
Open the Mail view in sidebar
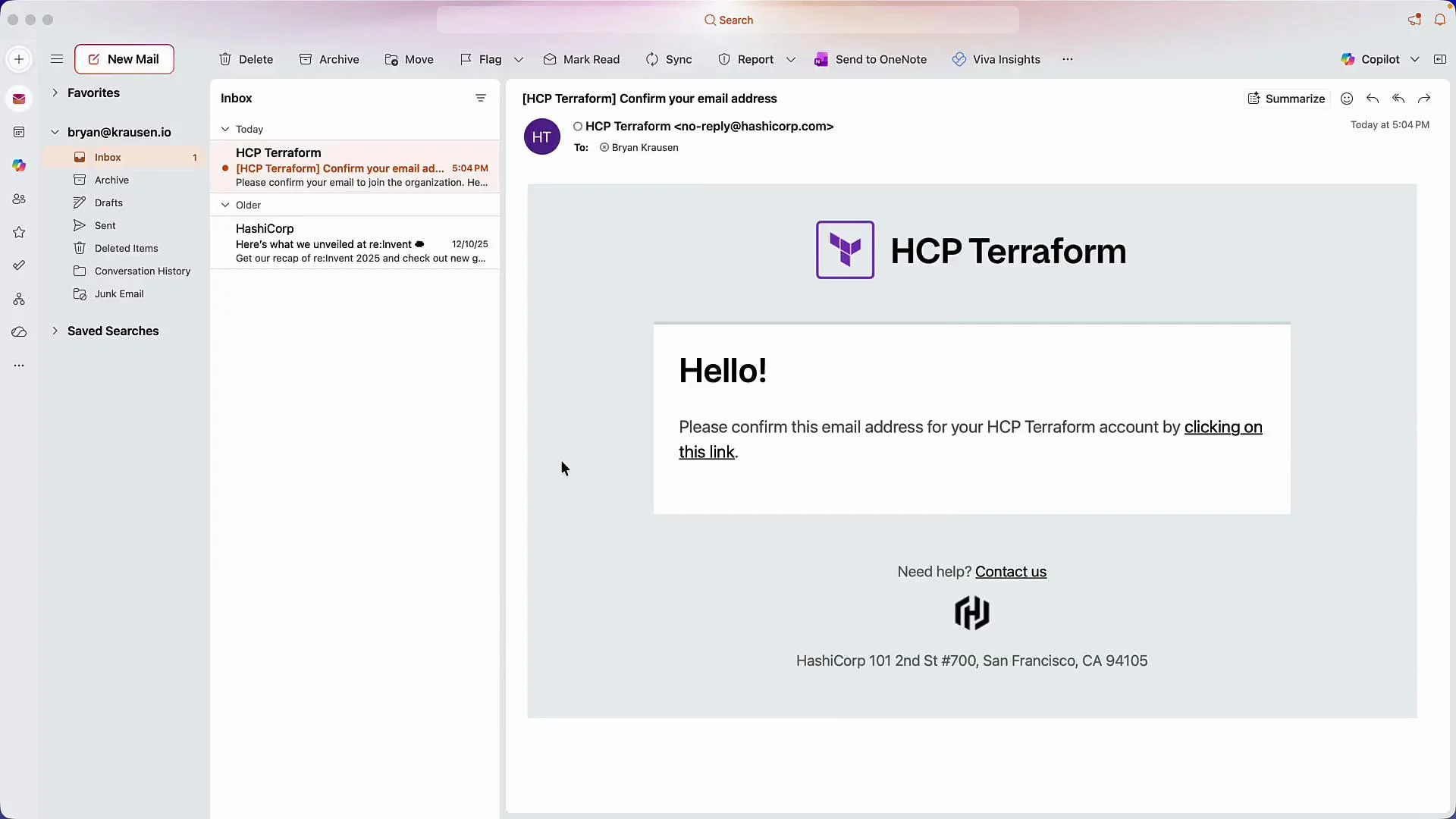point(19,99)
